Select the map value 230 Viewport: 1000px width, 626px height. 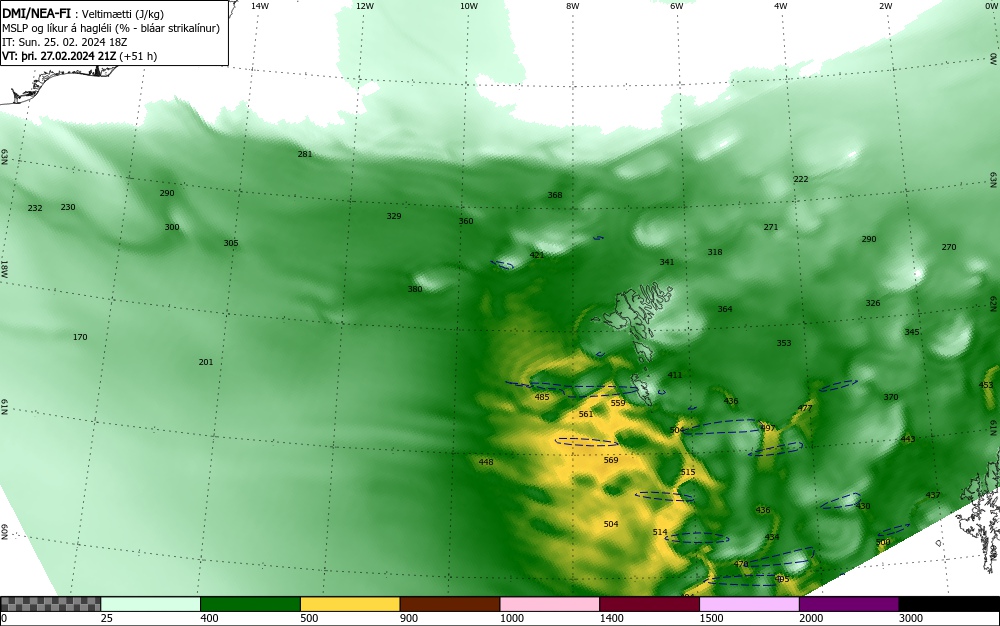click(x=68, y=207)
